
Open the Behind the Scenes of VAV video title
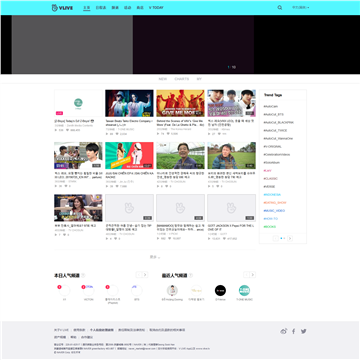[x=180, y=123]
